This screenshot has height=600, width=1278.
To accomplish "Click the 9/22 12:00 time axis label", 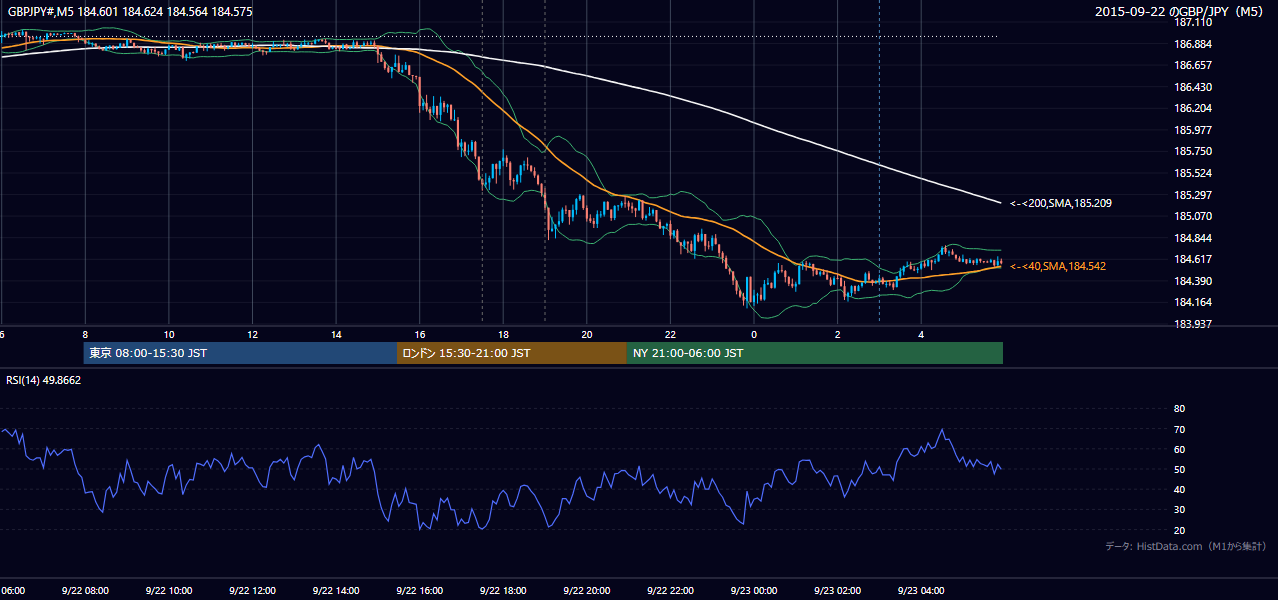I will [252, 591].
